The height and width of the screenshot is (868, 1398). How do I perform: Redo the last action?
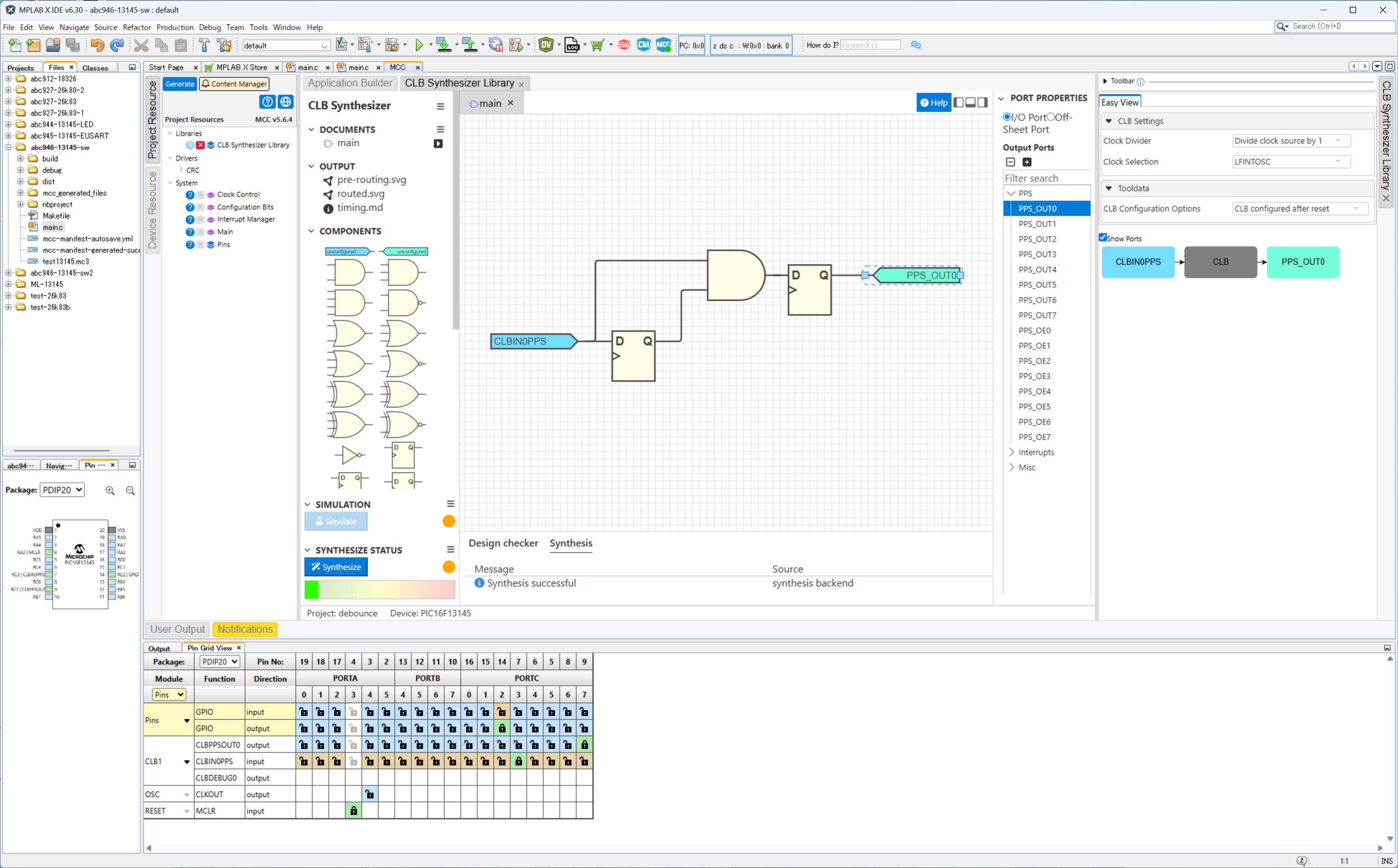(x=117, y=45)
